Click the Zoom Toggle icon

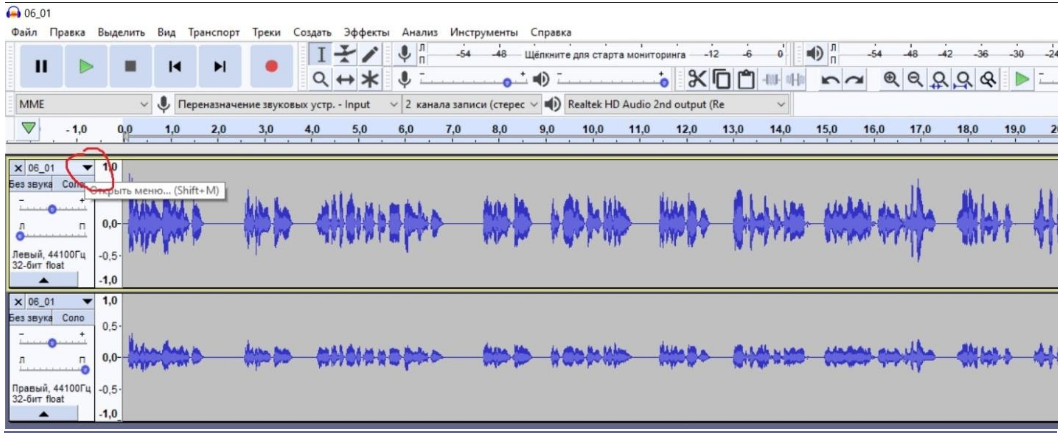point(988,80)
